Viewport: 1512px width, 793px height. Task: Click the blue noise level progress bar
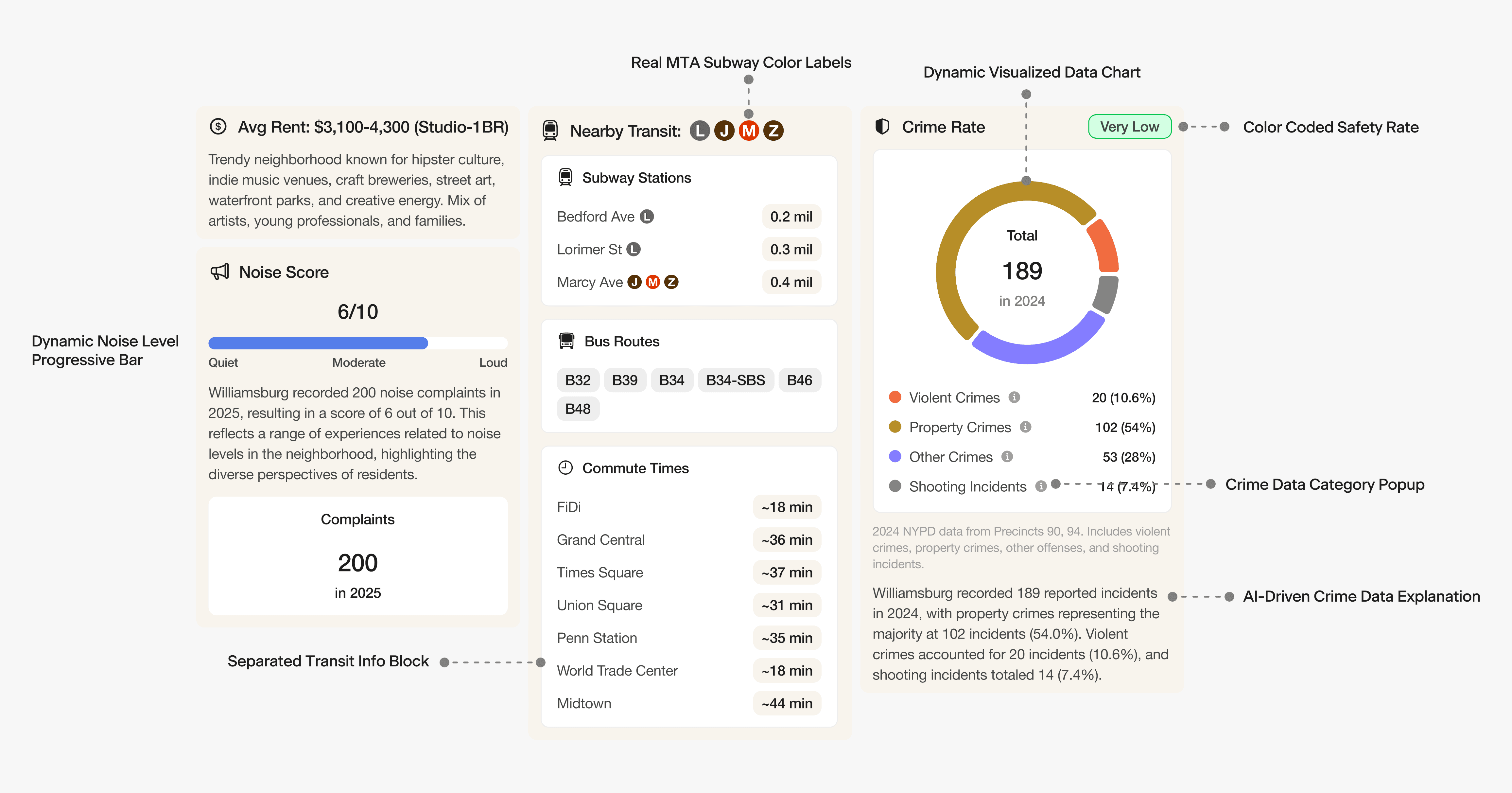click(318, 344)
